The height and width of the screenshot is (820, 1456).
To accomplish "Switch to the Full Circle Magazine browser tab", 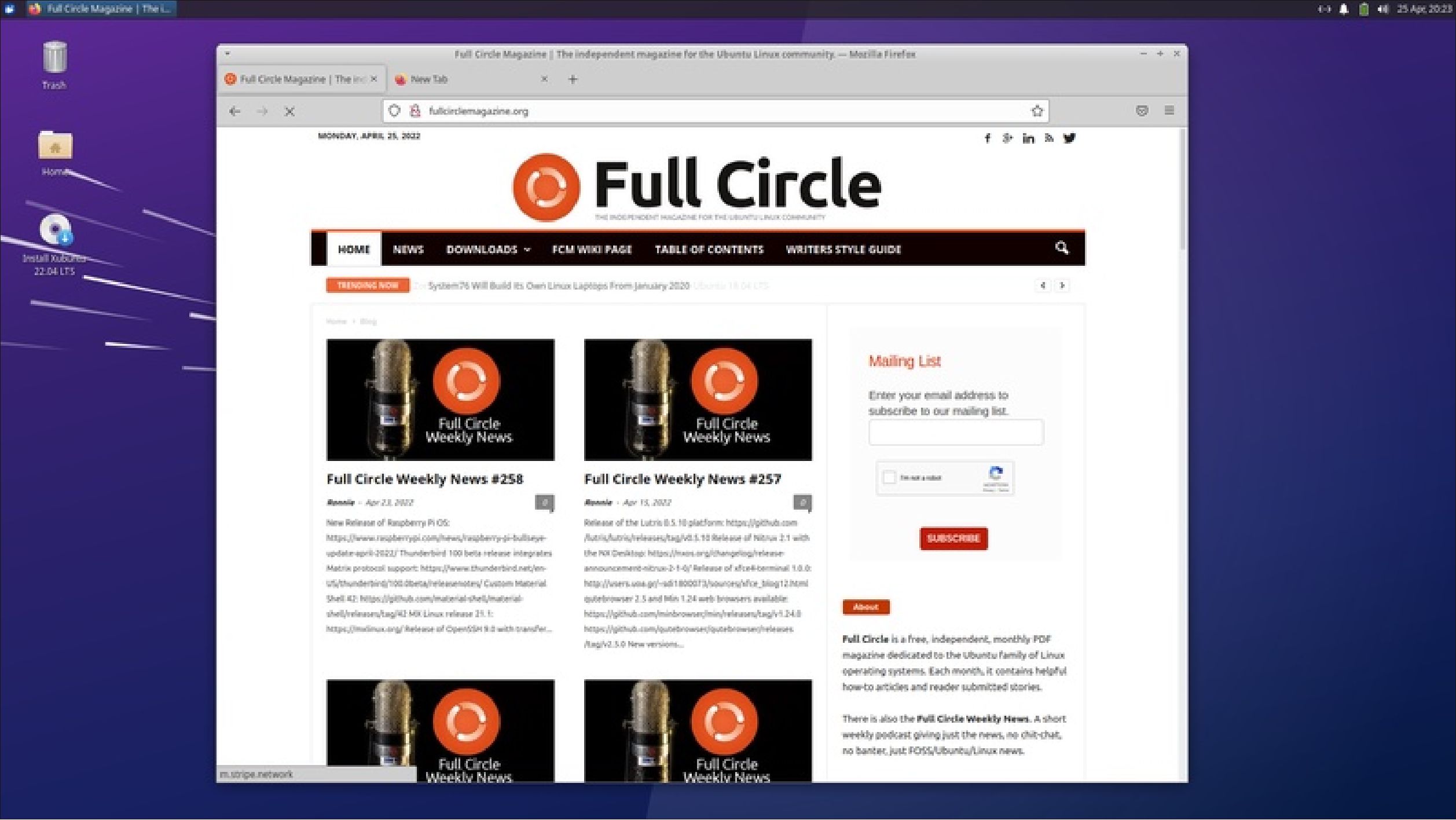I will (x=301, y=79).
